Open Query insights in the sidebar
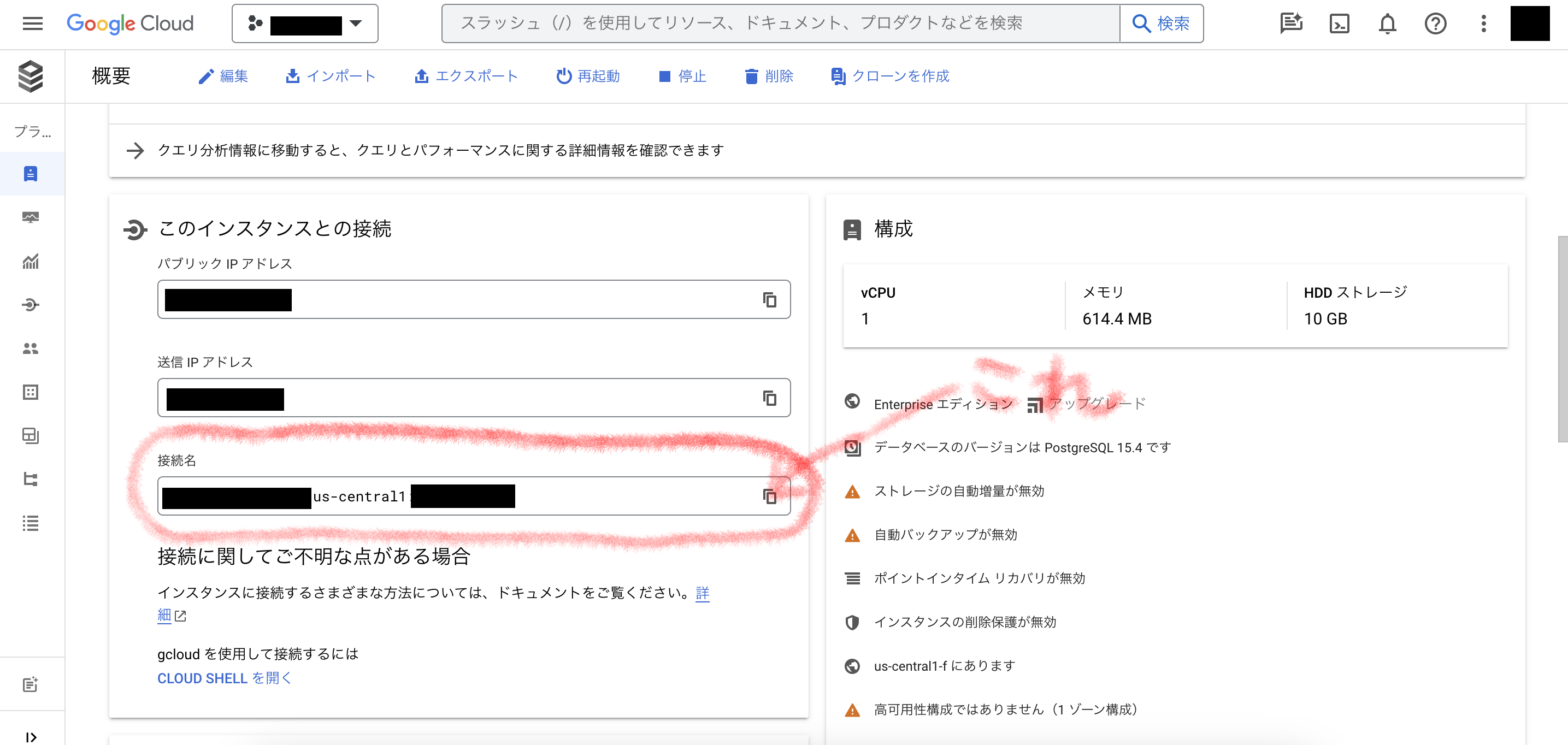 [x=31, y=262]
